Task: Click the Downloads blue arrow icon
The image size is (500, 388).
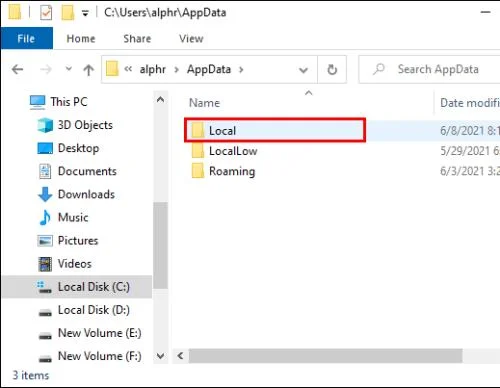Action: pos(45,194)
